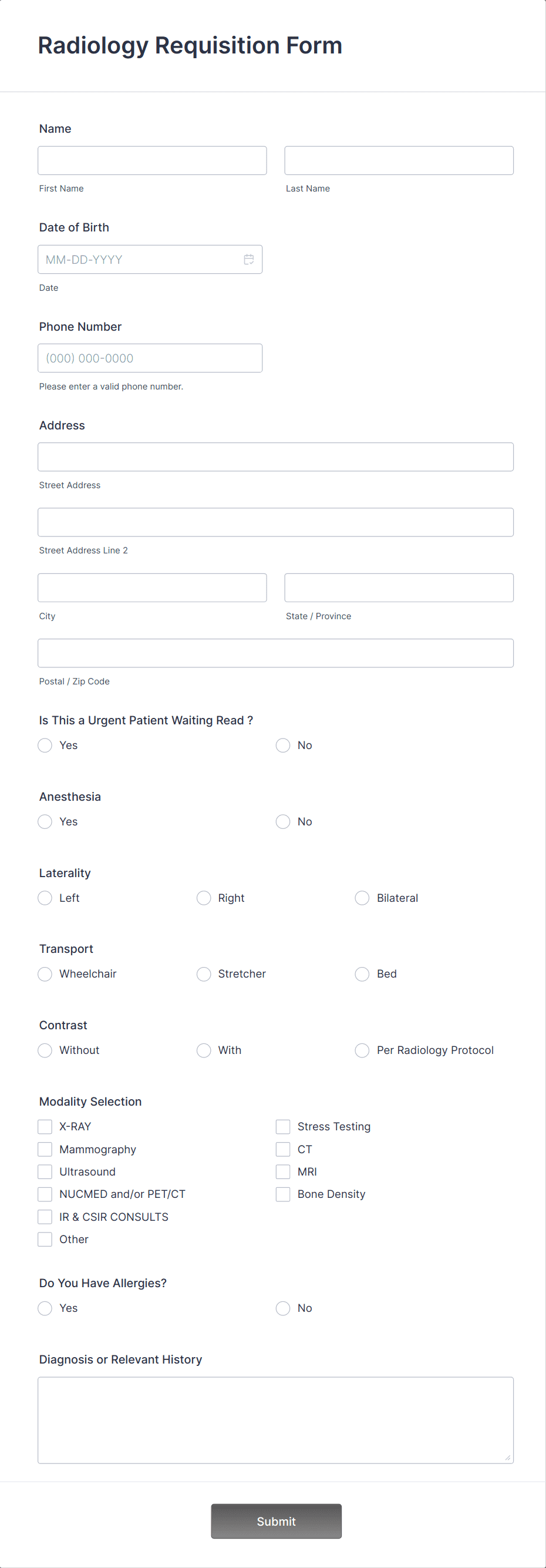Viewport: 546px width, 1568px height.
Task: Select Yes for Urgent Patient Waiting Read
Action: click(45, 745)
